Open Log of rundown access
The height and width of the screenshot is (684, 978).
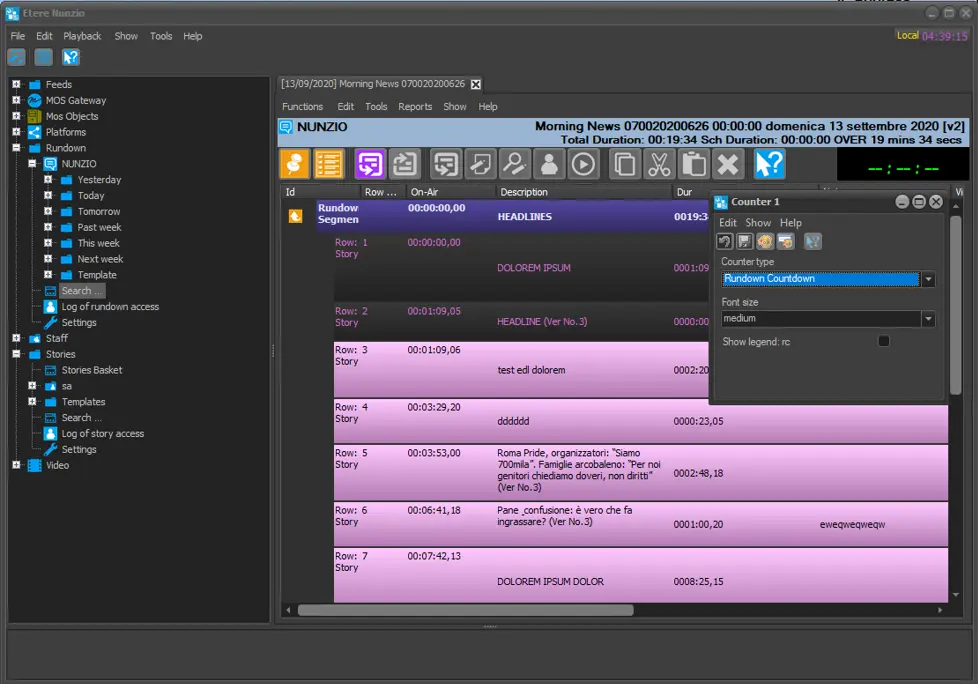[110, 307]
